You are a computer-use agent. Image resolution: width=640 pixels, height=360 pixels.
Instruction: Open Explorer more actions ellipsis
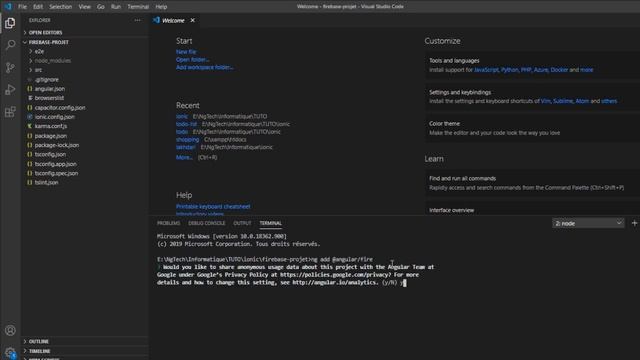(138, 20)
